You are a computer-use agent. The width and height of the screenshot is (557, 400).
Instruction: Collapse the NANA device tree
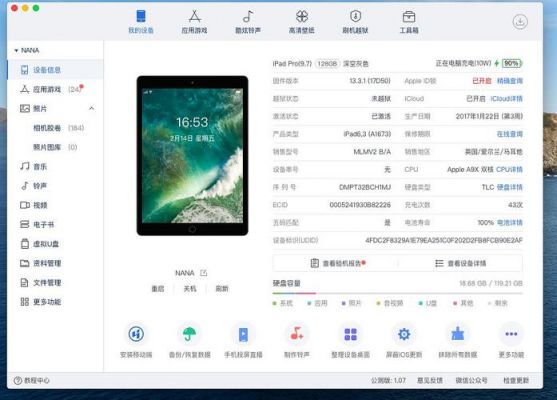tap(16, 50)
